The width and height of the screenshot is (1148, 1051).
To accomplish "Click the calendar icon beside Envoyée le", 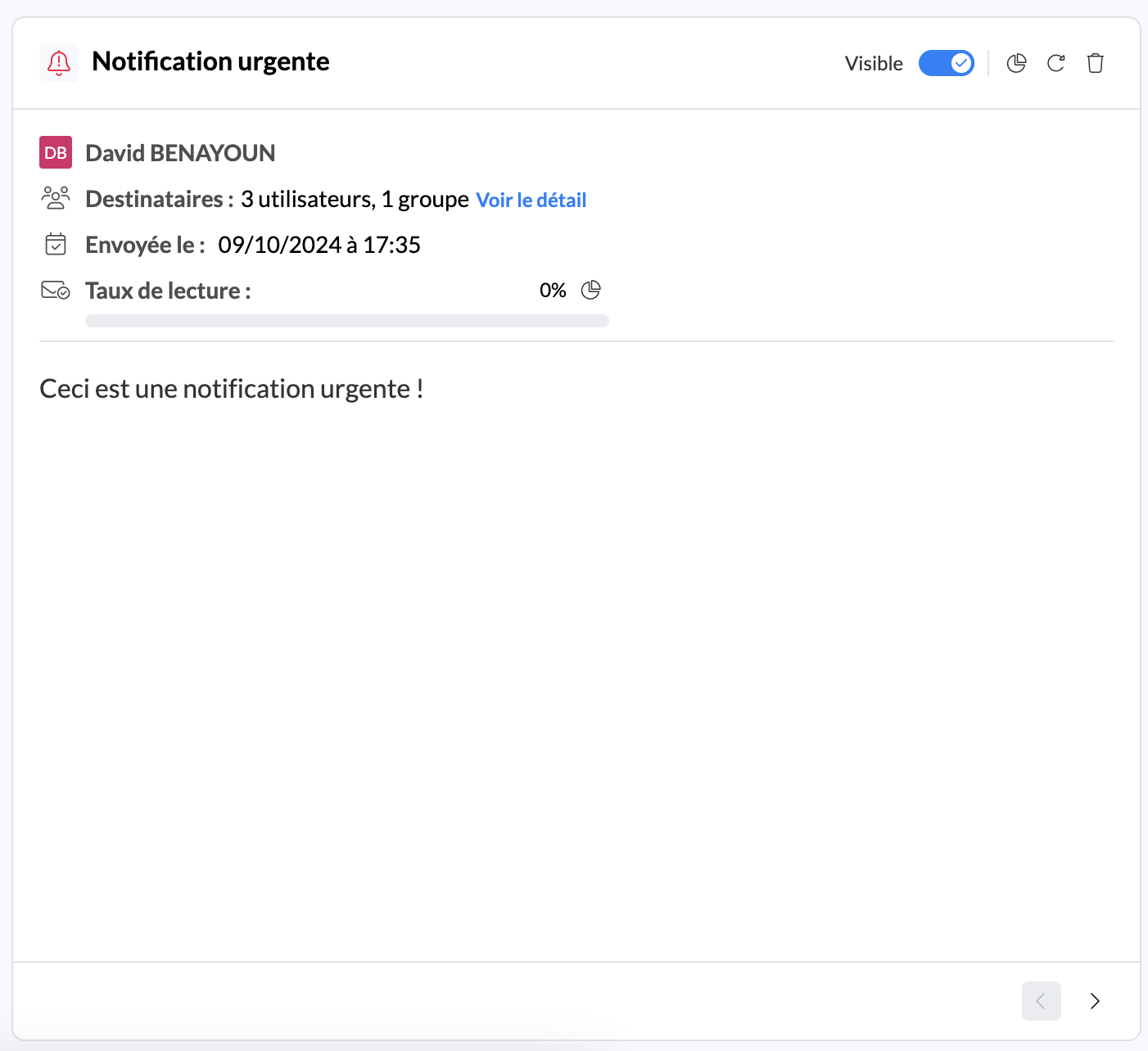I will tap(56, 244).
